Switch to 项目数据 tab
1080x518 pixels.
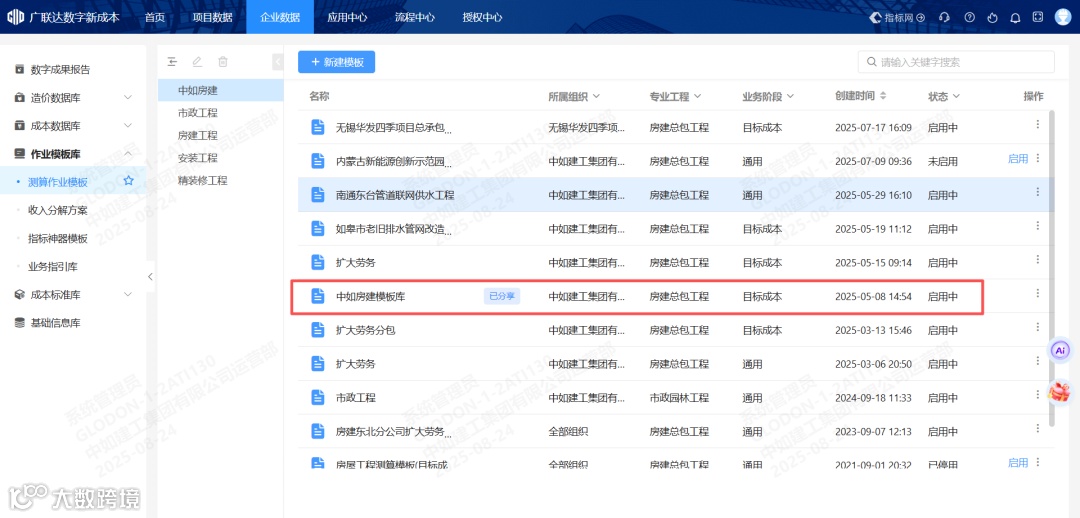212,17
